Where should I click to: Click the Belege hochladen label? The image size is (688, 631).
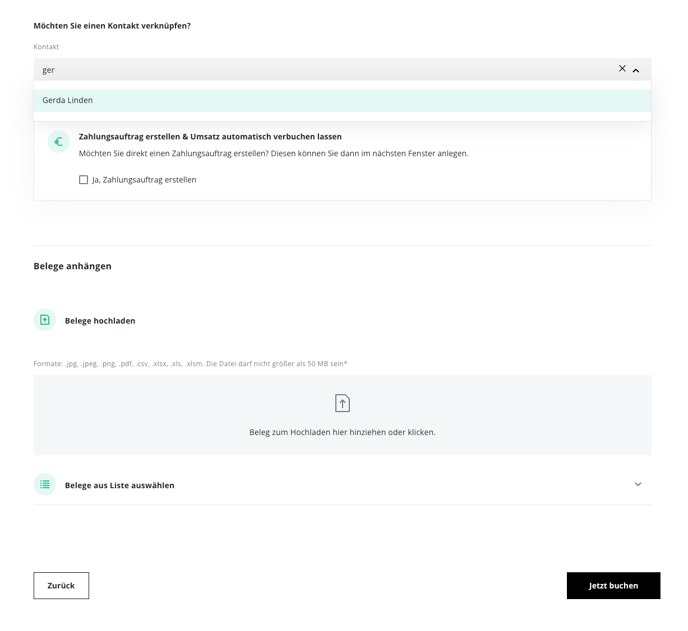(x=100, y=321)
